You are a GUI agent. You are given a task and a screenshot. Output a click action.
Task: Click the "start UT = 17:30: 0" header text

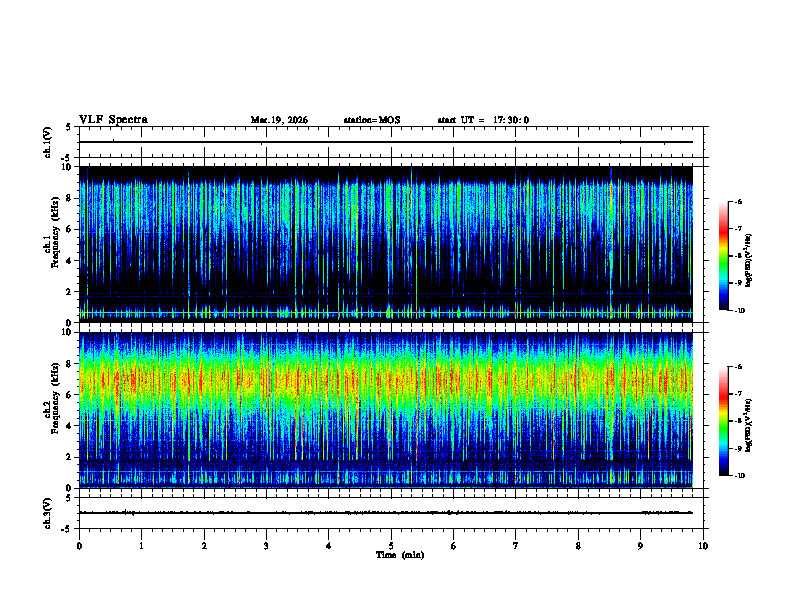483,120
